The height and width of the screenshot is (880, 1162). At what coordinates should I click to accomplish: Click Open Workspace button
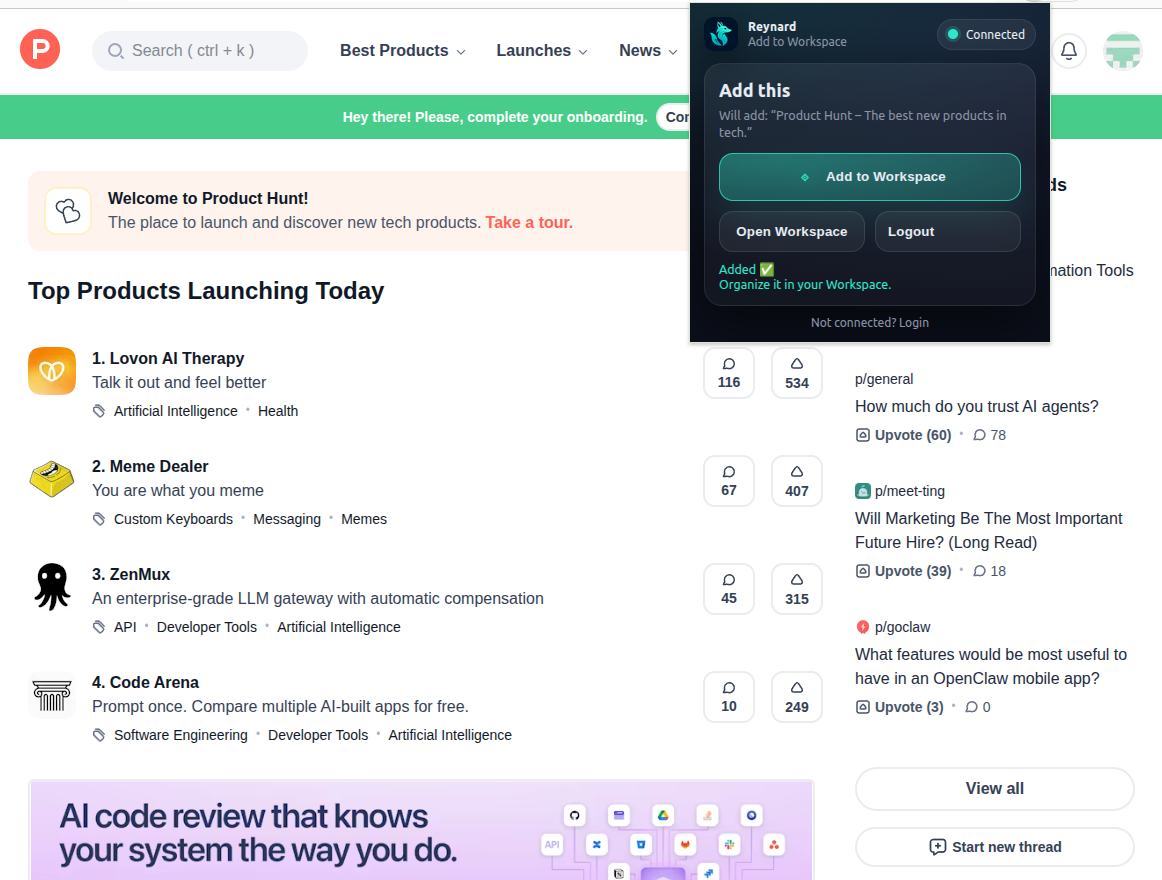(791, 231)
